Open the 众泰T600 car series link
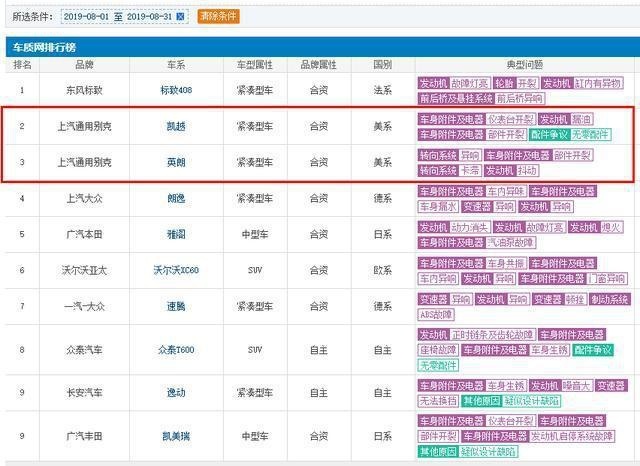The image size is (640, 466). coord(176,350)
